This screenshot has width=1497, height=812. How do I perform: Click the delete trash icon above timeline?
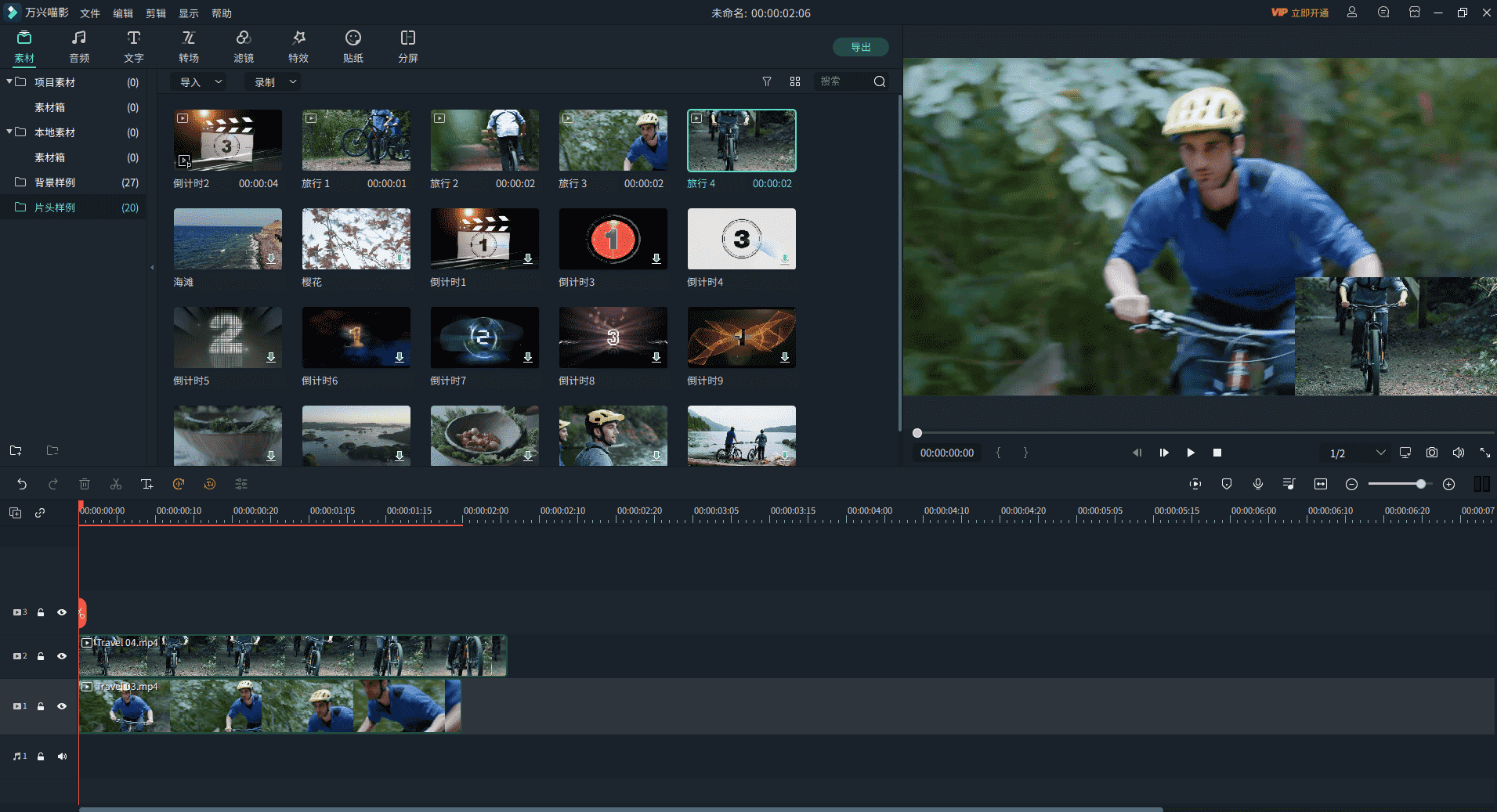tap(85, 485)
